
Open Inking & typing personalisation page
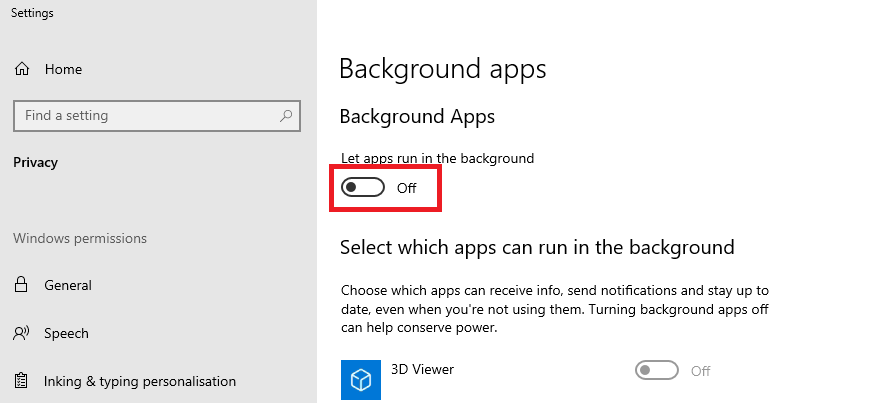click(140, 382)
